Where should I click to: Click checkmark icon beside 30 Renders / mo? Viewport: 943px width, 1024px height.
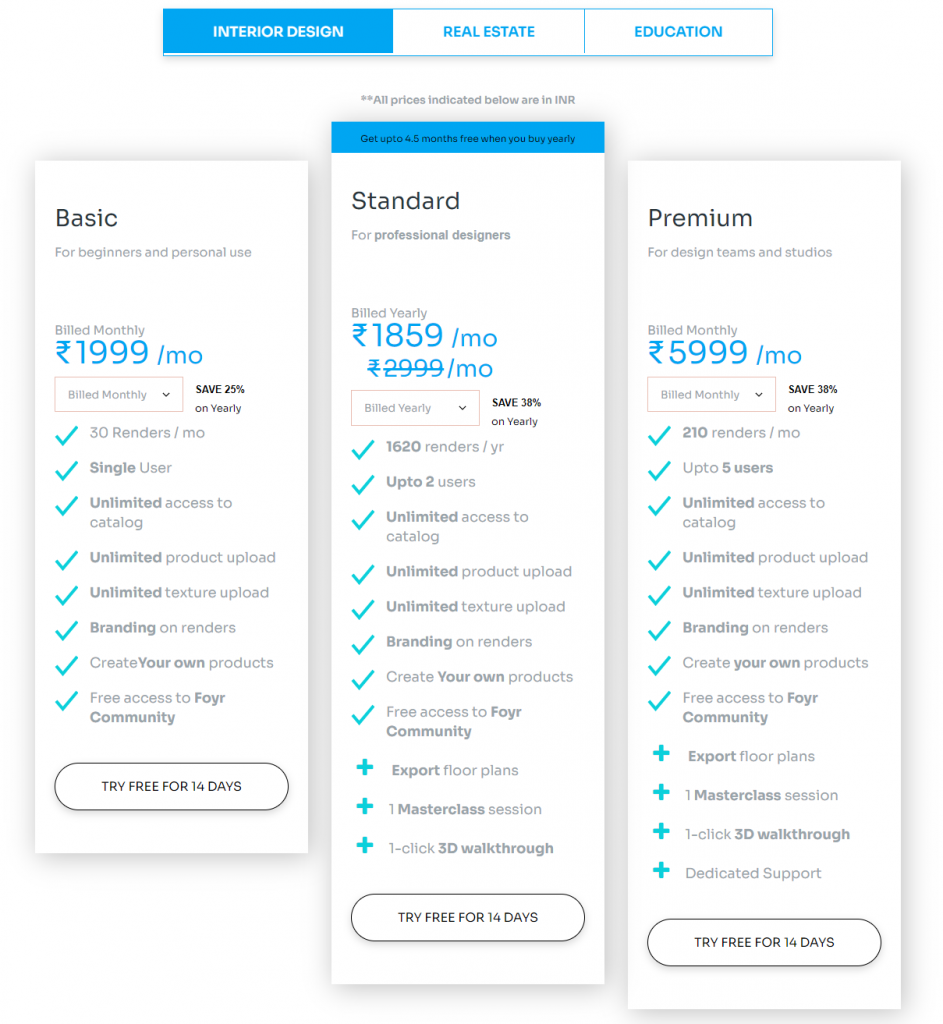click(x=67, y=435)
